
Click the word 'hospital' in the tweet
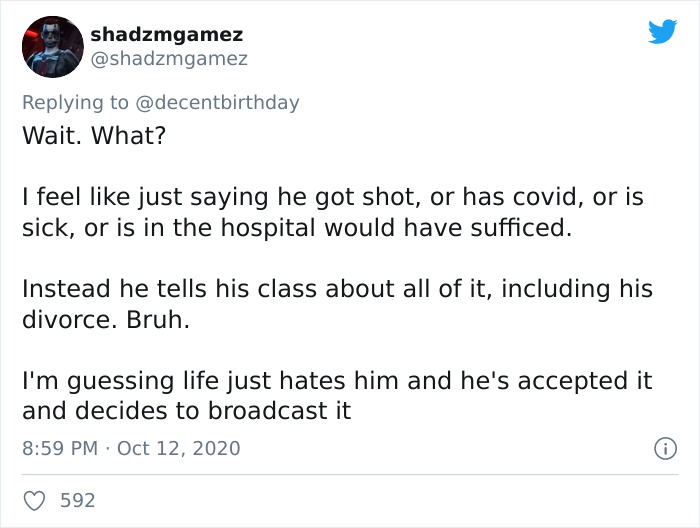tap(268, 229)
